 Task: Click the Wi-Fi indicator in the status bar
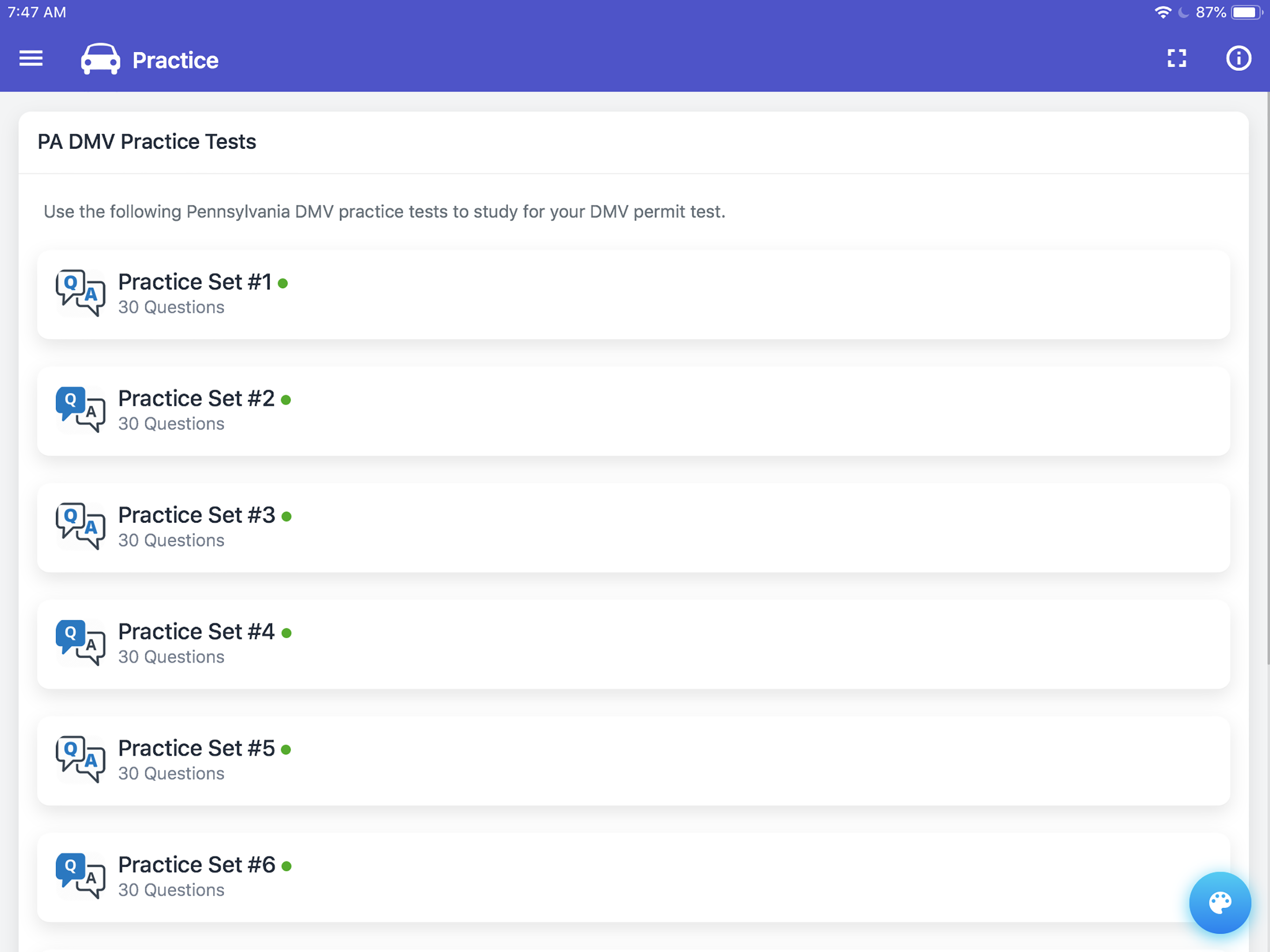click(x=1163, y=12)
